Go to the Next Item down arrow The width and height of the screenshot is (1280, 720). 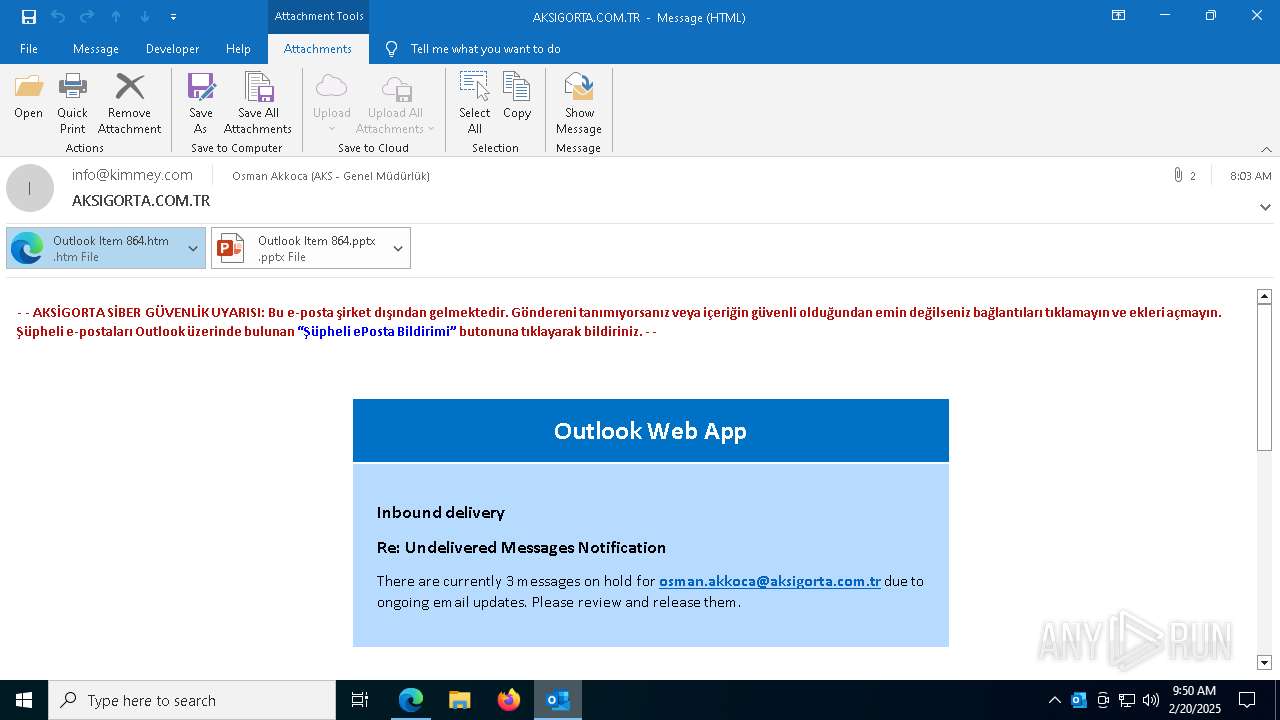pos(145,17)
